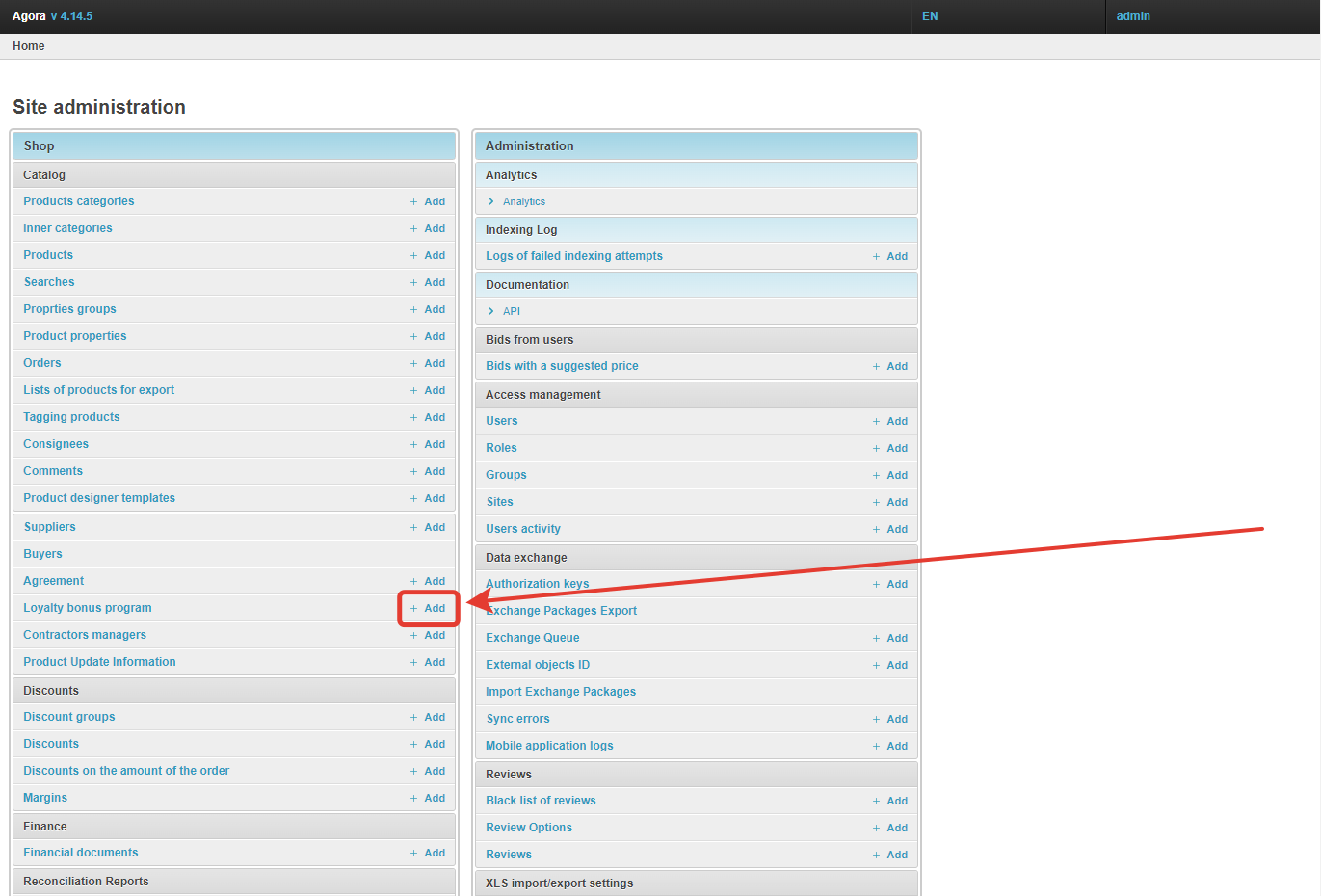Add a new Financial documents record

(428, 853)
